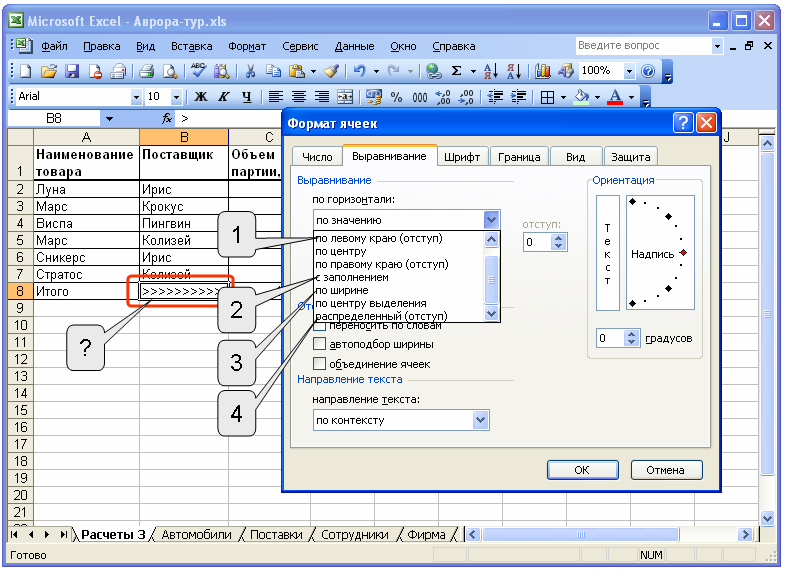
Task: Enable the 'автоподбор ширины' checkbox
Action: (x=319, y=344)
